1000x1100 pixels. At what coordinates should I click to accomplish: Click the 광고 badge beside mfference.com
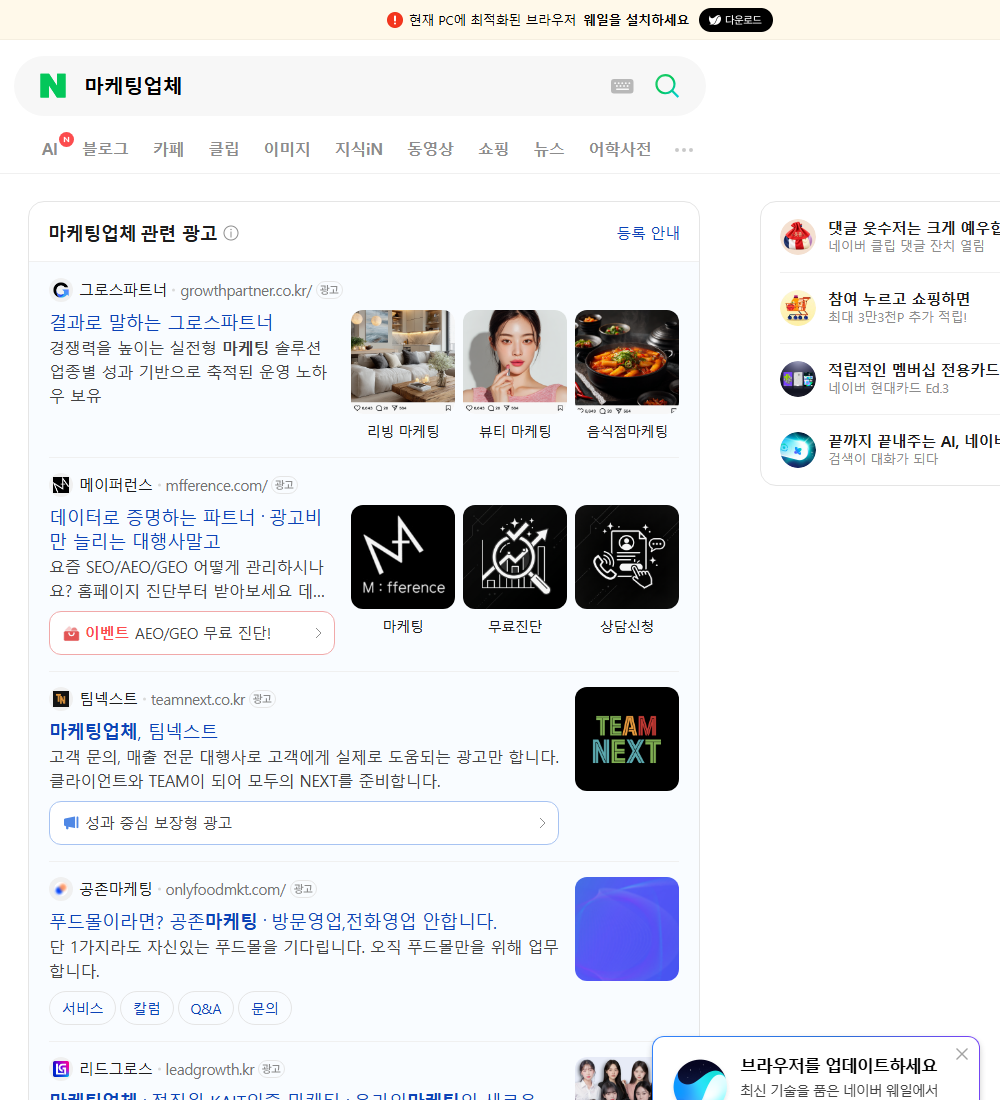[x=284, y=485]
